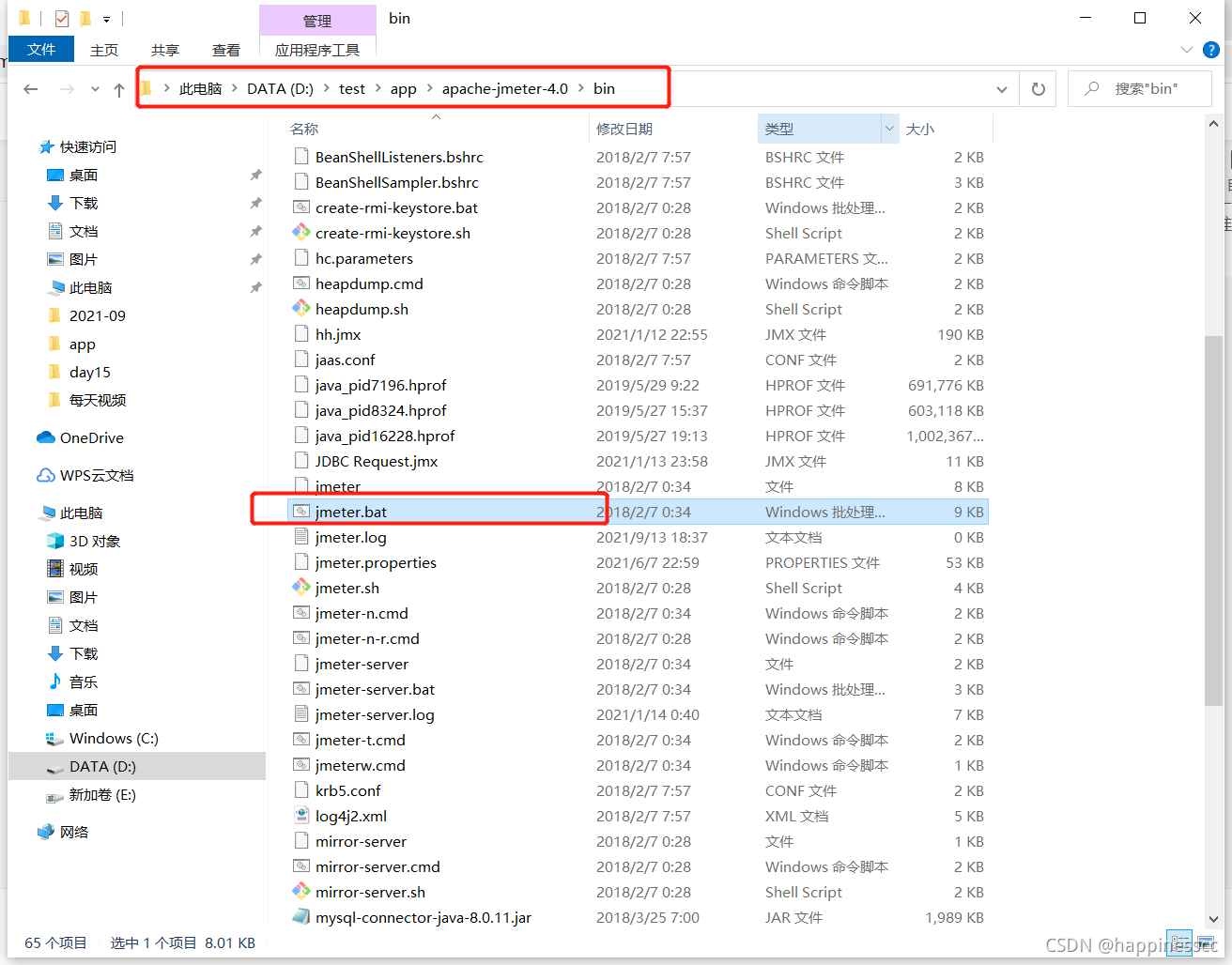Go back with the left arrow button
Viewport: 1232px width, 965px height.
click(31, 89)
